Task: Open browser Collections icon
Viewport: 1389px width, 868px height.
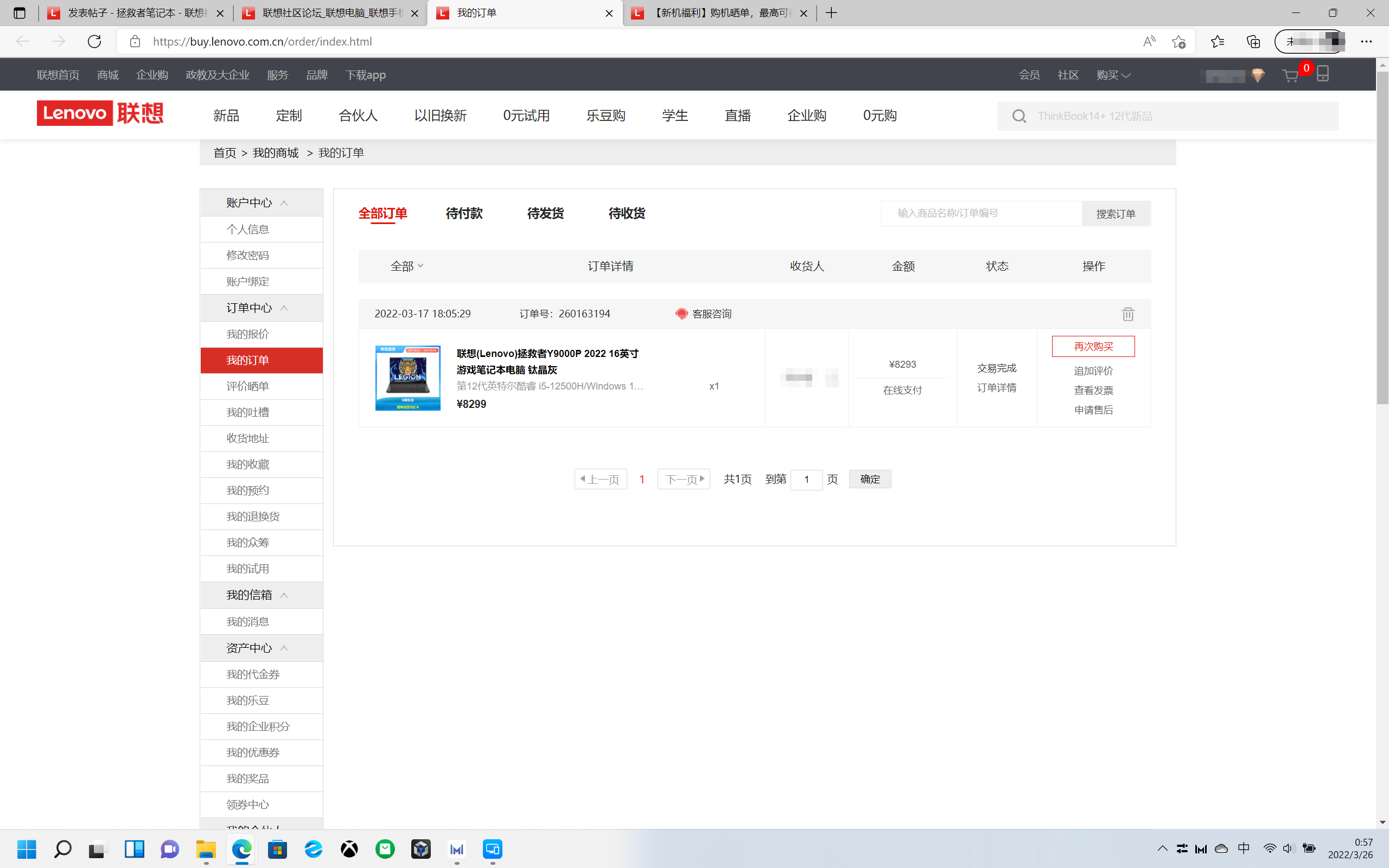Action: [1253, 41]
